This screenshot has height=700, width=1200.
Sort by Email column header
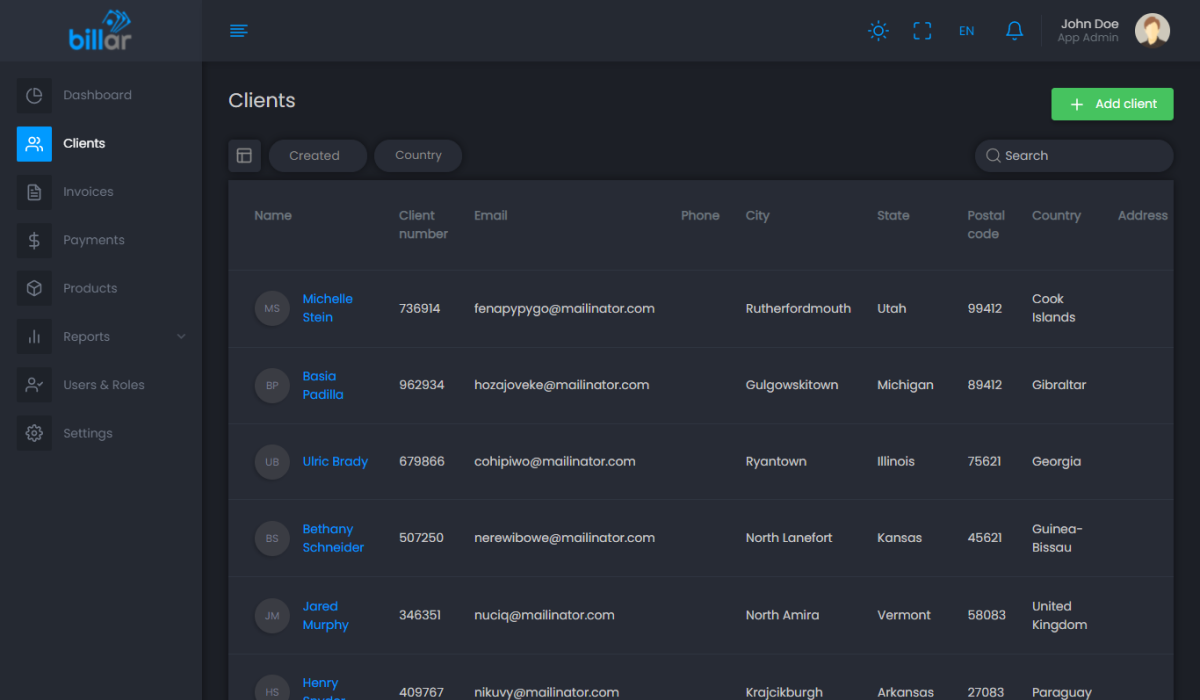point(491,216)
